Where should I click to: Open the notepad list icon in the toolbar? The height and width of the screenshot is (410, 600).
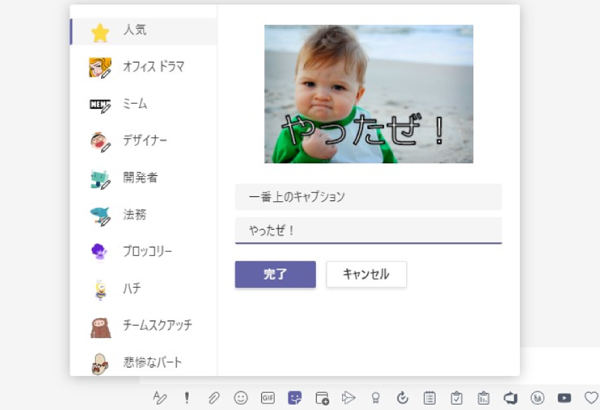tap(429, 398)
